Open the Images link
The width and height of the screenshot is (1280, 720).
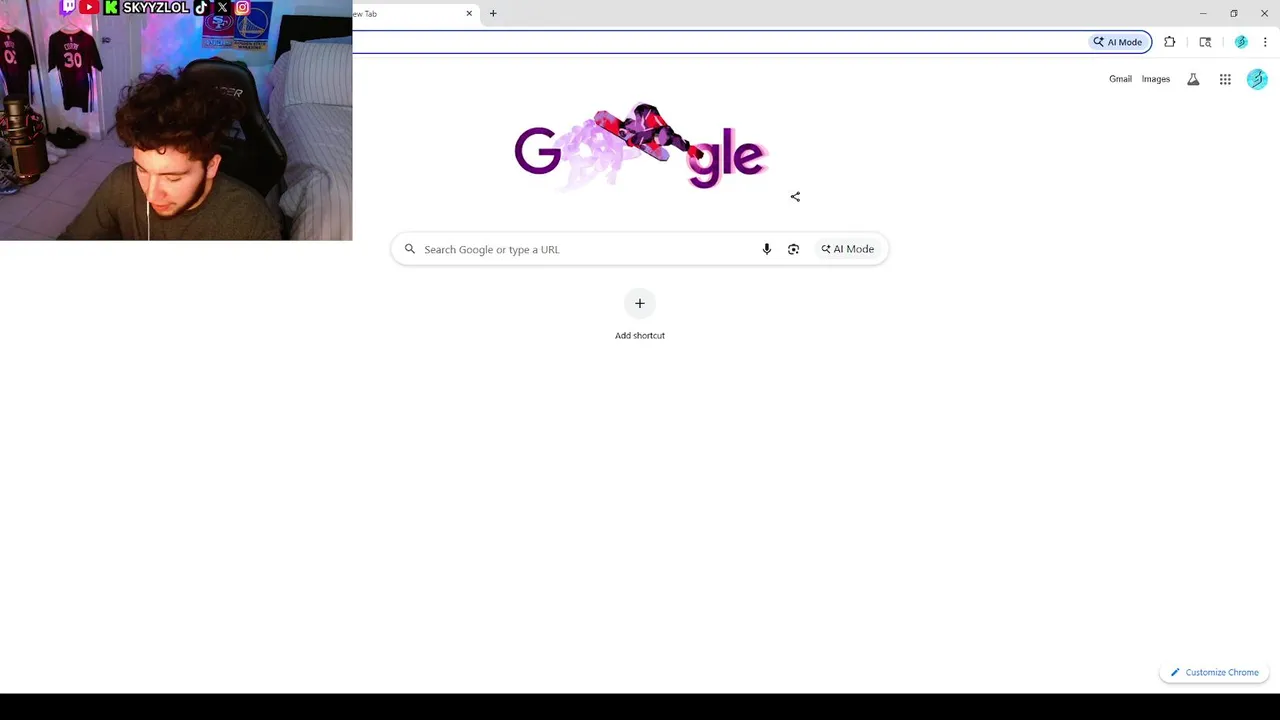tap(1155, 79)
